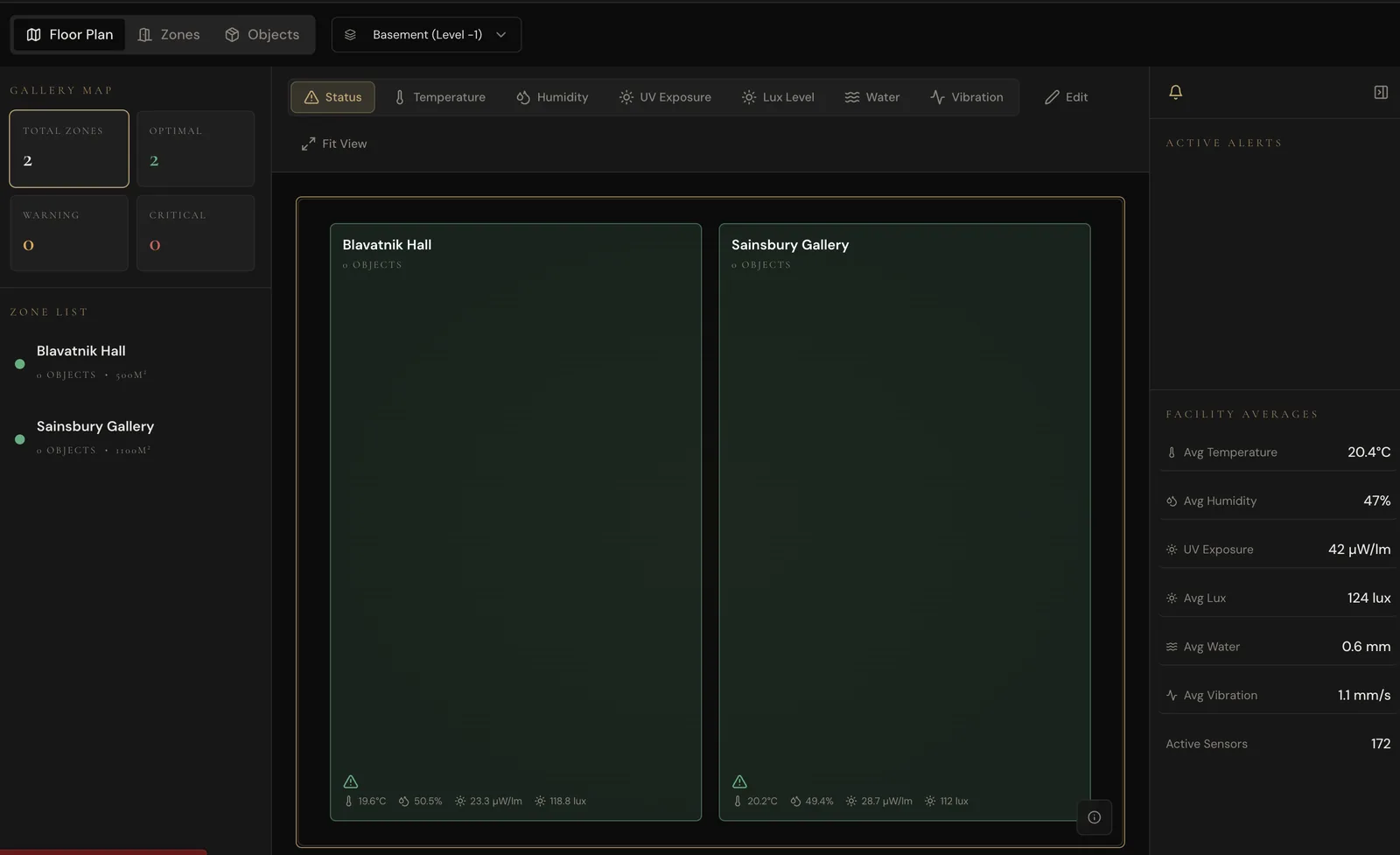The image size is (1400, 855).
Task: Show the Water overlay
Action: pyautogui.click(x=872, y=97)
